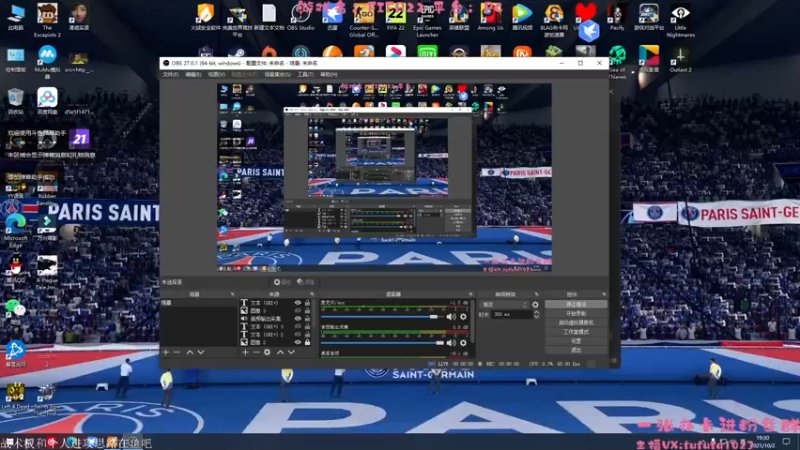The height and width of the screenshot is (450, 800).
Task: Click the 工作室模式 studio mode button
Action: 576,332
